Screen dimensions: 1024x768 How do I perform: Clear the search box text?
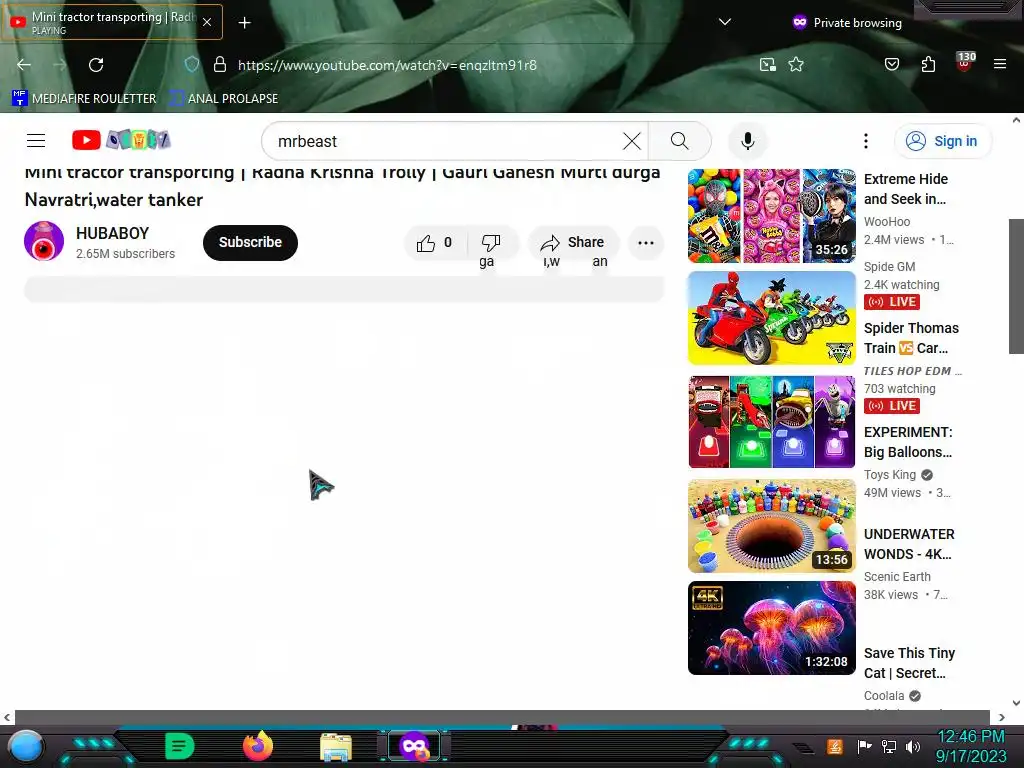coord(632,141)
